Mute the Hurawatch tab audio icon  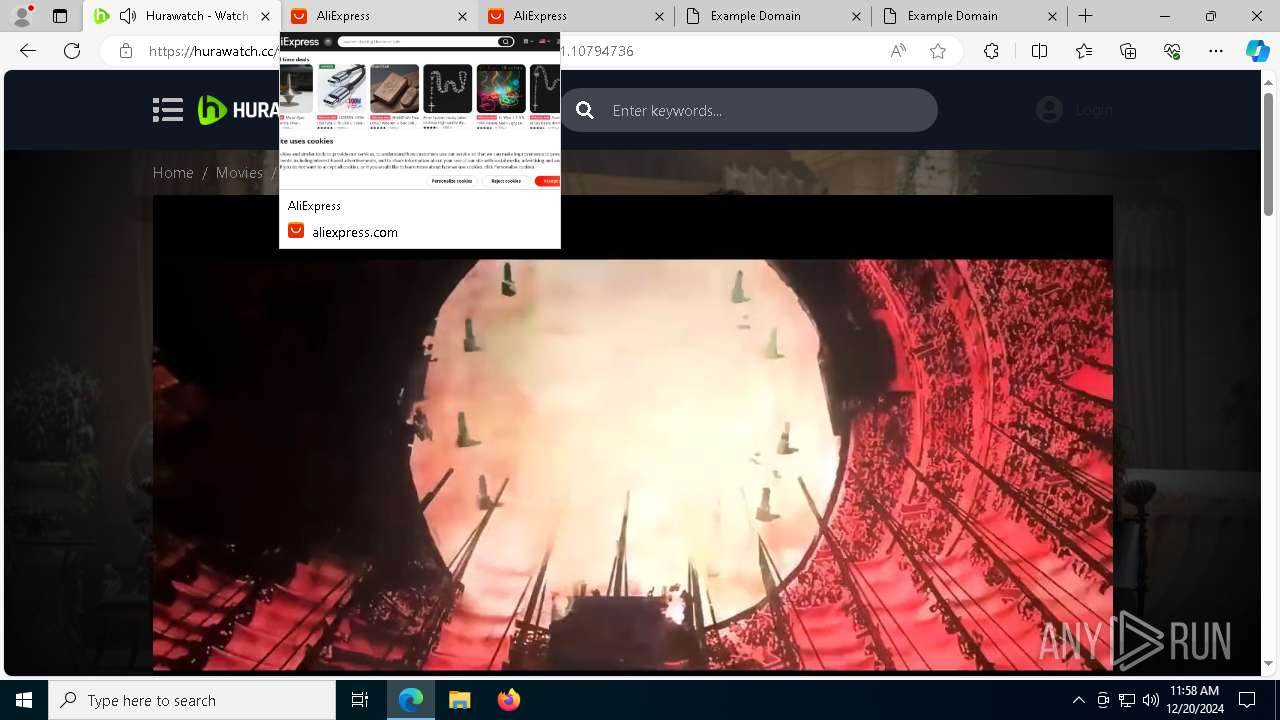tap(127, 16)
